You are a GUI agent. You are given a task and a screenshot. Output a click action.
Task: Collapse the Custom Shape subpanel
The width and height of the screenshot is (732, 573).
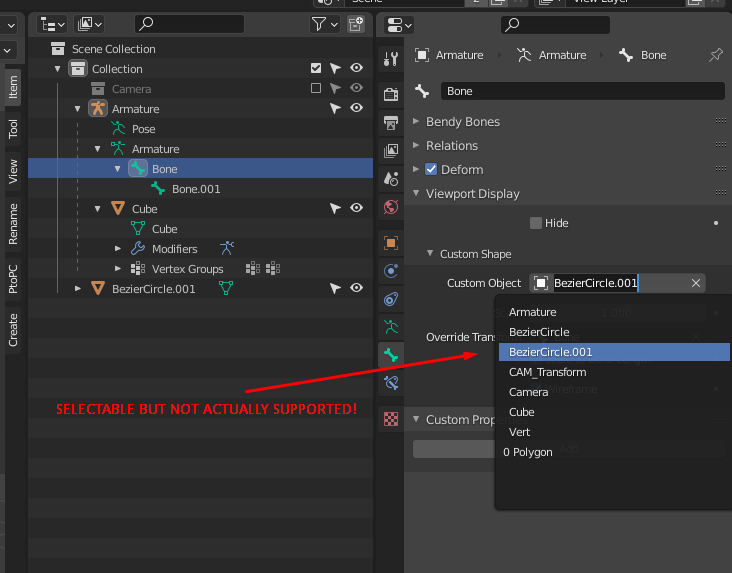pos(430,253)
